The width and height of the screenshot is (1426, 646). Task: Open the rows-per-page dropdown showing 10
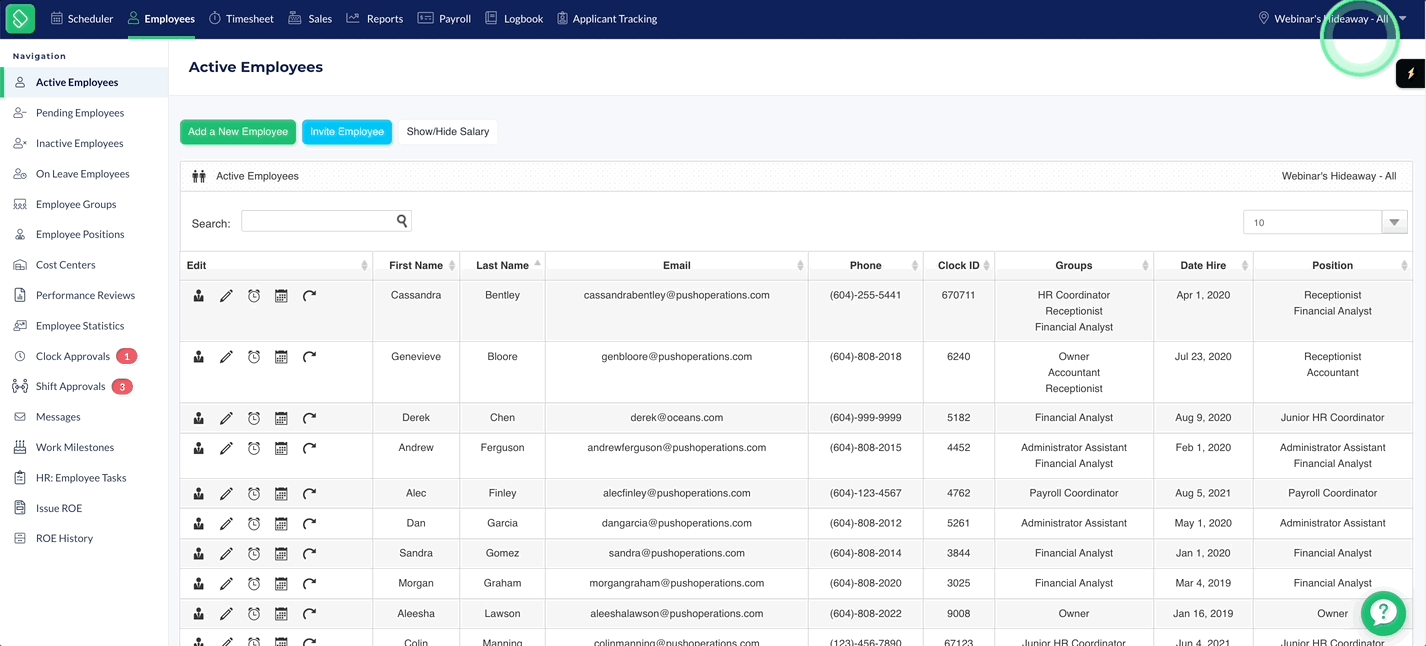coord(1325,222)
